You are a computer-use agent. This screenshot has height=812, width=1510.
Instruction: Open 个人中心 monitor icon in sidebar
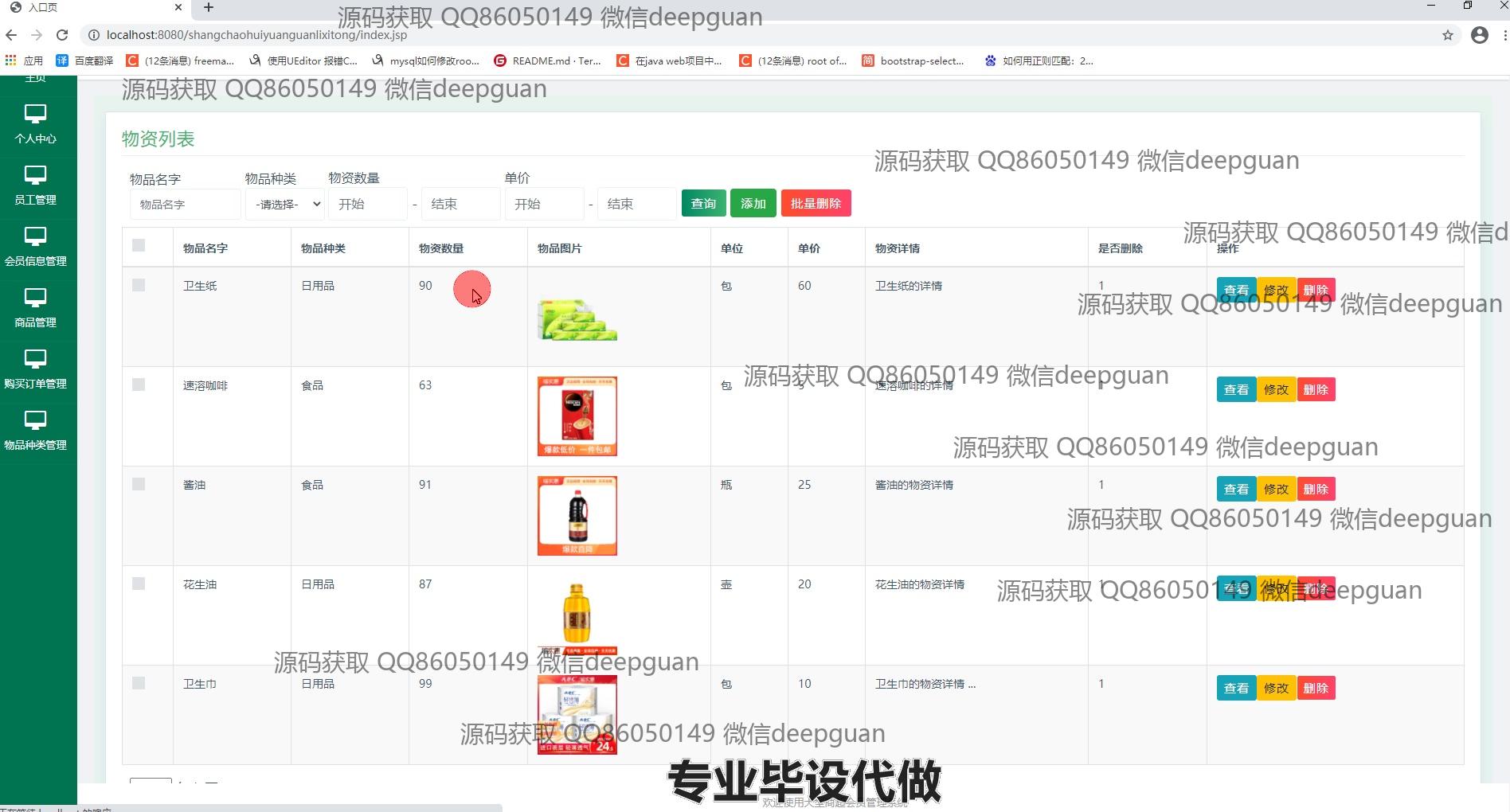point(35,114)
